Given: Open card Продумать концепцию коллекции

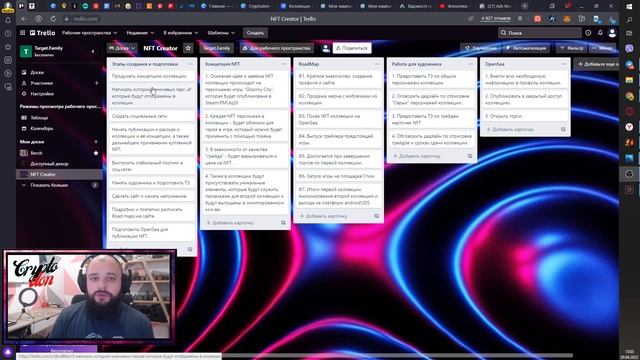Looking at the screenshot, I should click(152, 76).
